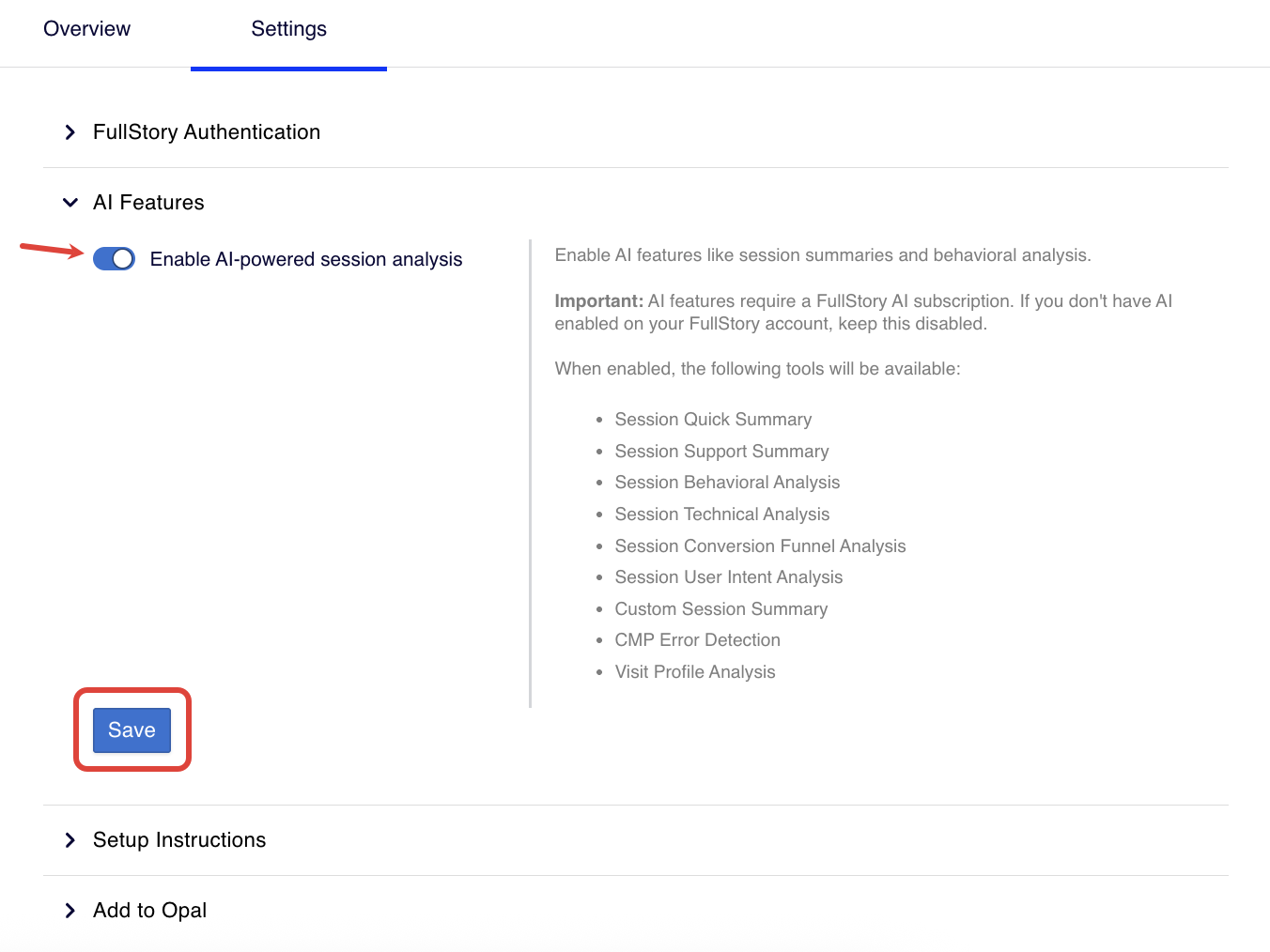Disable the AI-powered session analysis toggle

point(115,259)
